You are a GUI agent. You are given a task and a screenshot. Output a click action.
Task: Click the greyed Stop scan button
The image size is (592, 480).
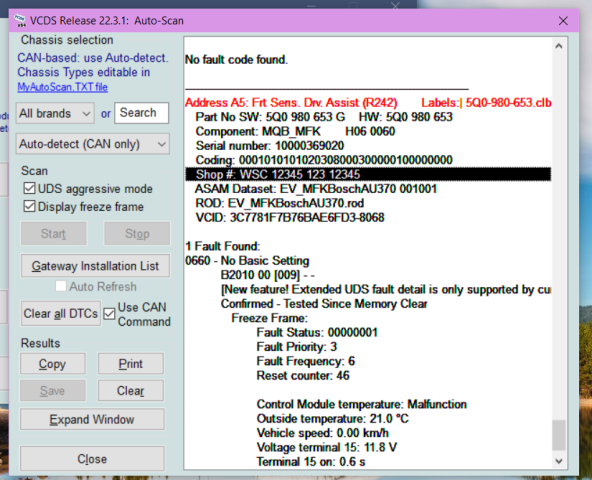(137, 234)
